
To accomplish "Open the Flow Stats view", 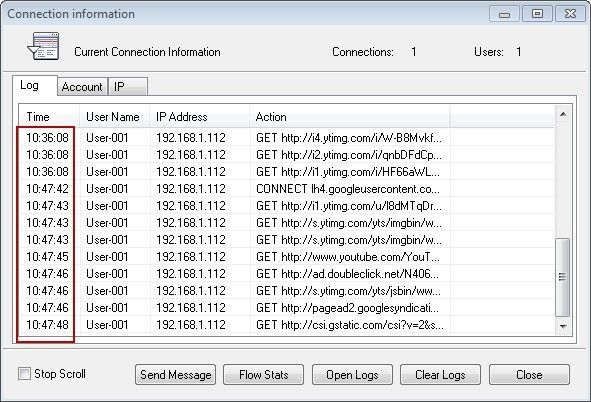I will [263, 374].
